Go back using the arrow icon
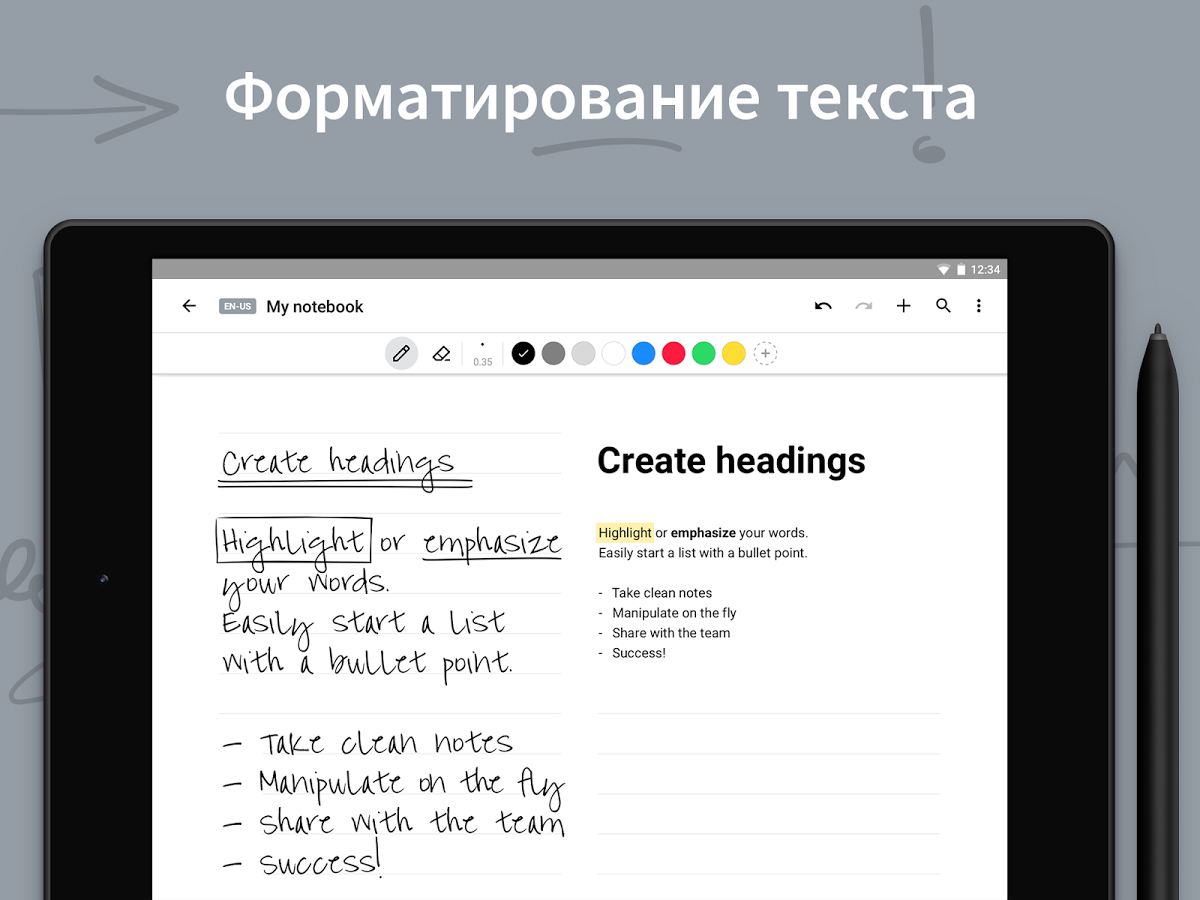This screenshot has height=900, width=1200. (189, 306)
